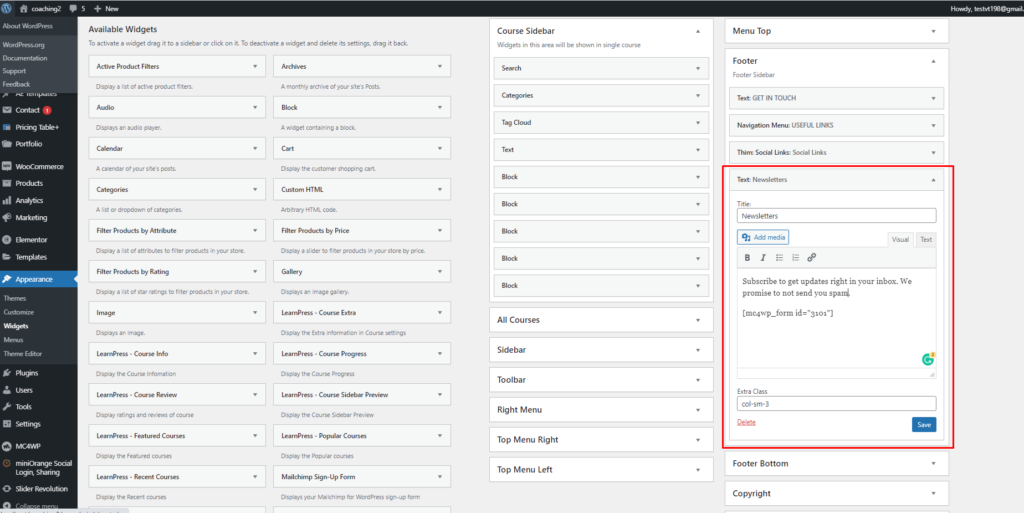Open Tools in admin sidebar

[24, 407]
